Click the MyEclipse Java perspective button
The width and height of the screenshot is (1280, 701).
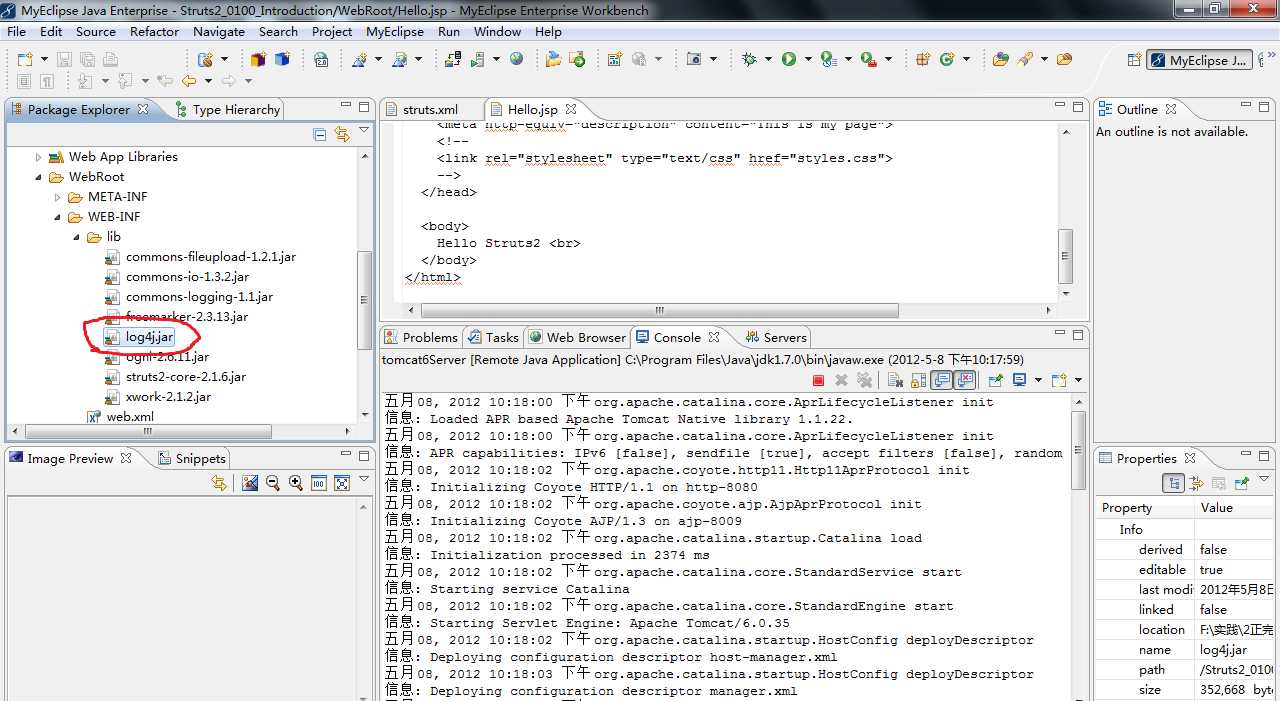coord(1199,60)
